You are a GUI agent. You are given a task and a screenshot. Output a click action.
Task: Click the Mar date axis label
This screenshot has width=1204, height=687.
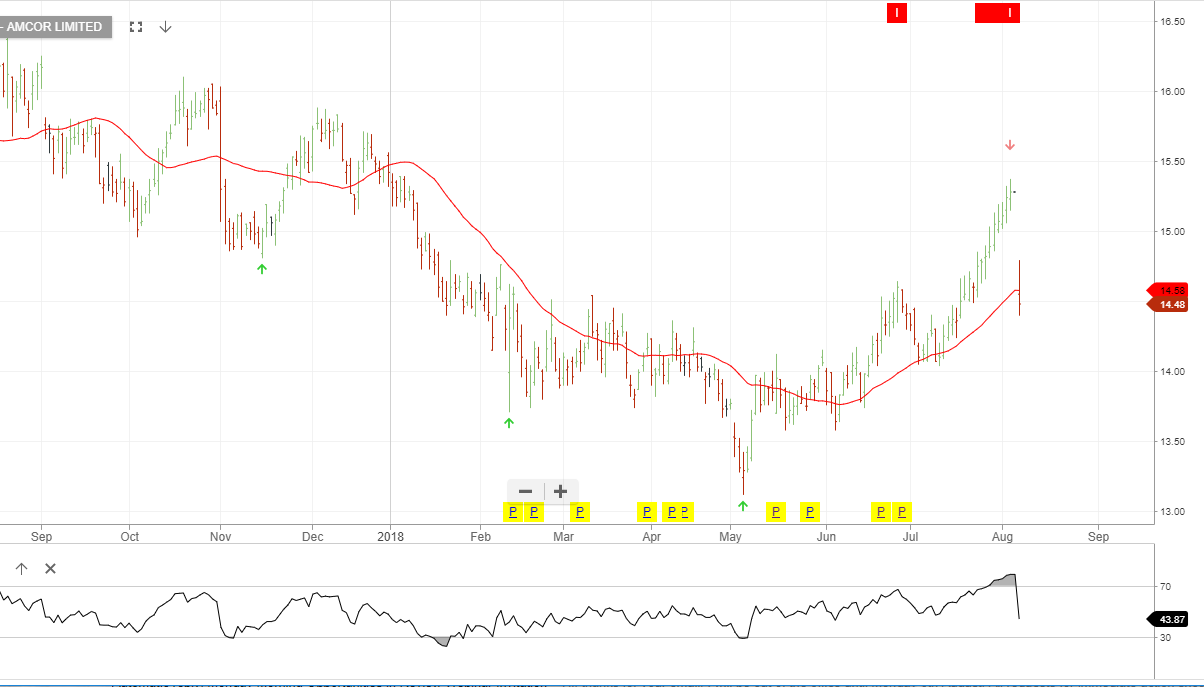click(x=564, y=536)
